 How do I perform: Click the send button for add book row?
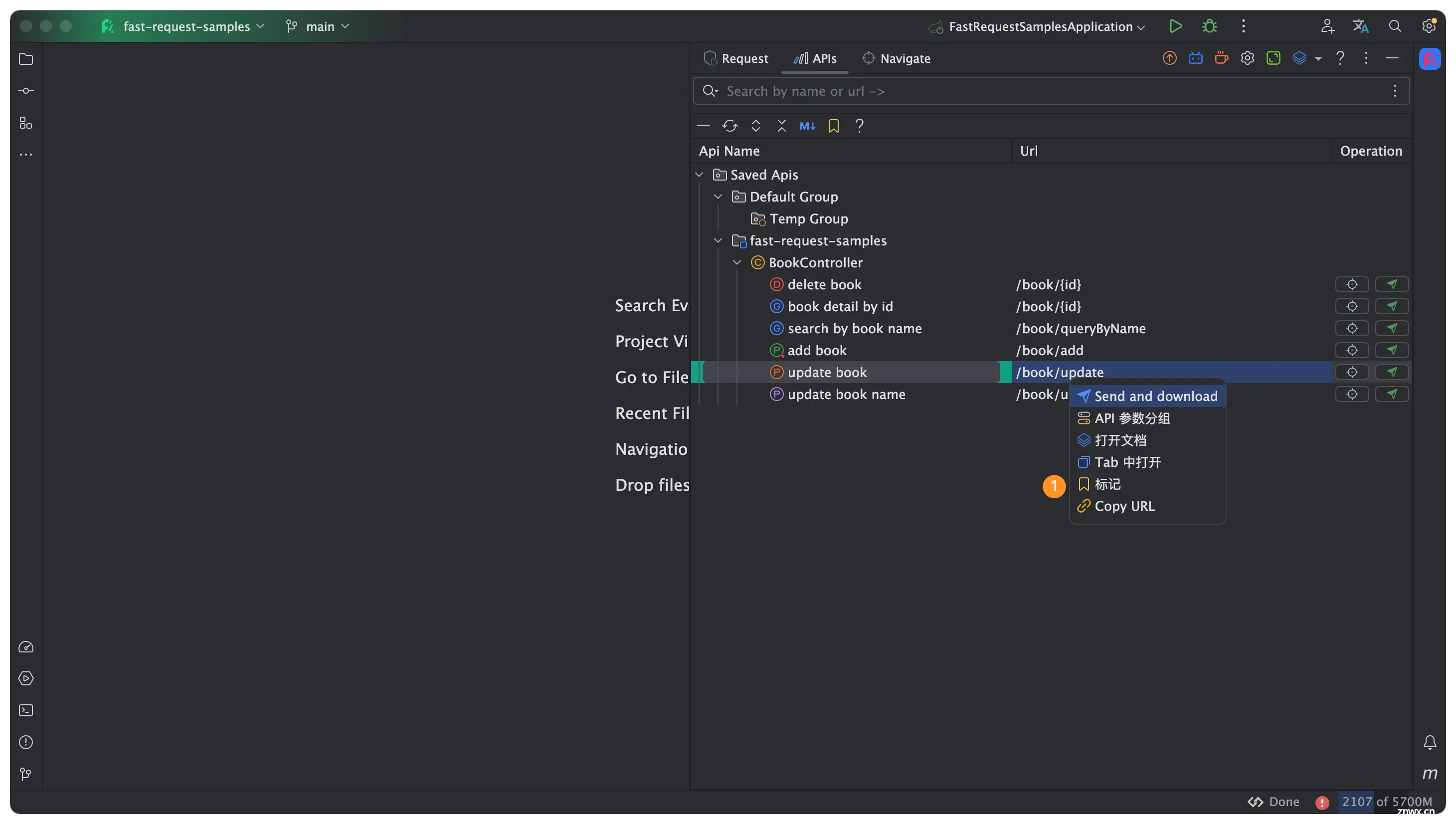tap(1392, 350)
